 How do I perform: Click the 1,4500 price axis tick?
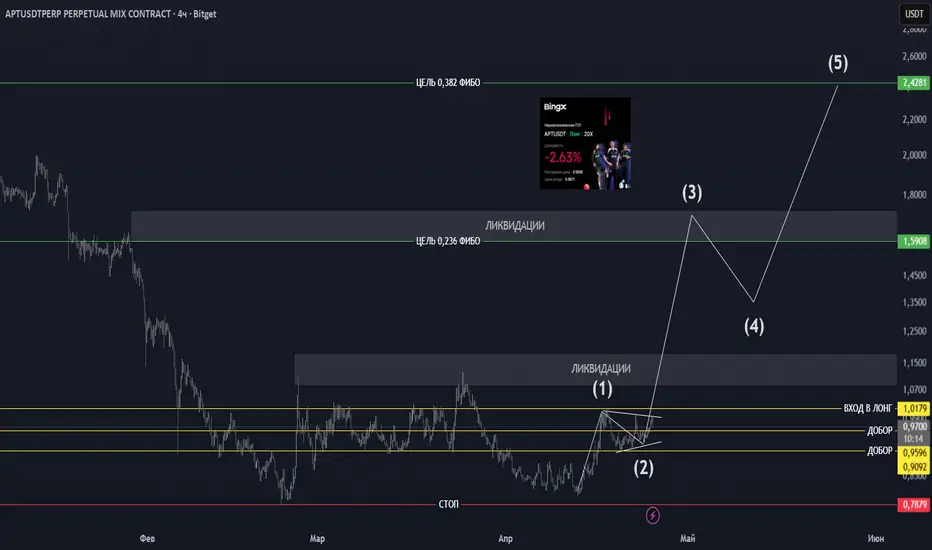tap(914, 276)
